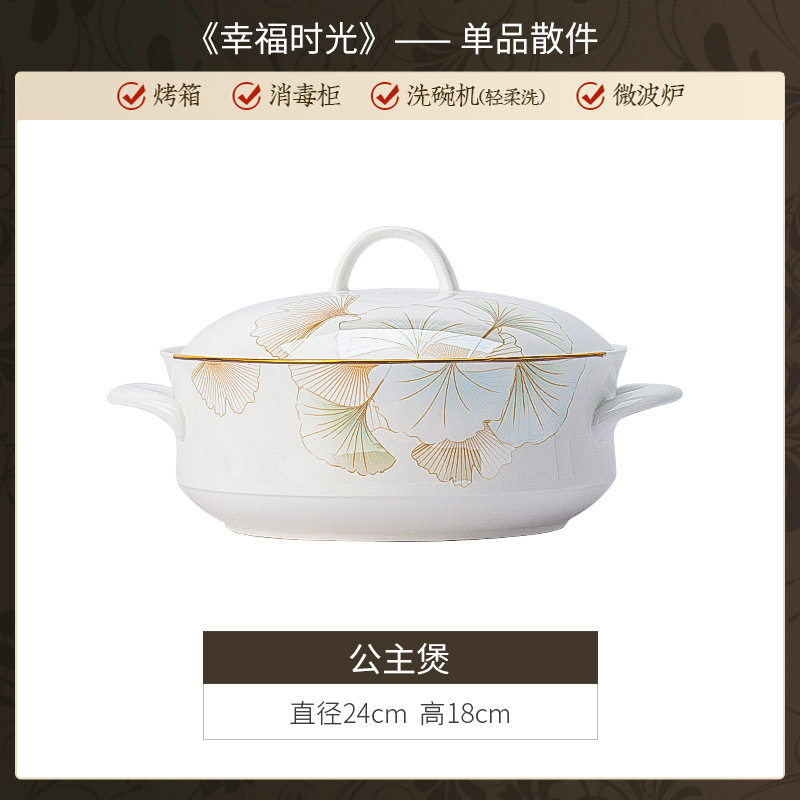This screenshot has height=800, width=800.
Task: Click the 单品散件 heading text
Action: (x=529, y=39)
